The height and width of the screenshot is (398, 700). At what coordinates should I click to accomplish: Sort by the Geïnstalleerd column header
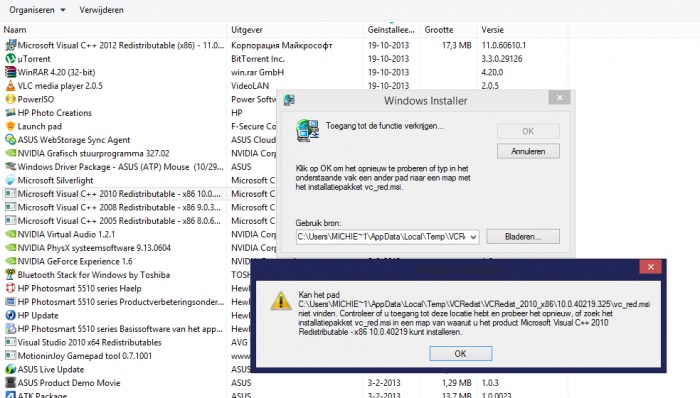pos(391,30)
